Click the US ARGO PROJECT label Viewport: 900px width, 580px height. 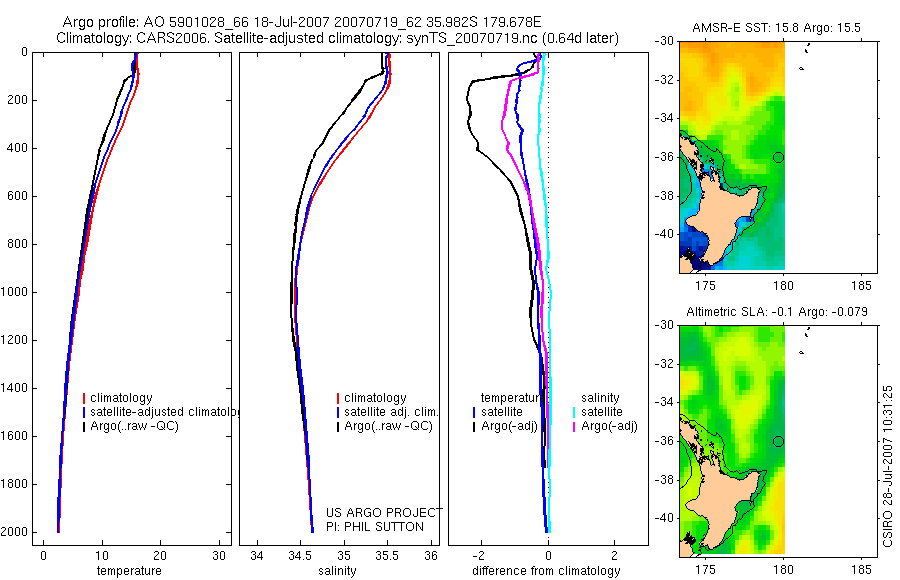point(384,512)
